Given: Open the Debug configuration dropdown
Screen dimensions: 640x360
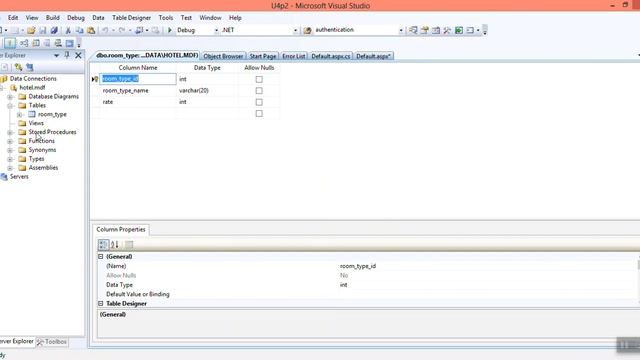Looking at the screenshot, I should tap(216, 30).
